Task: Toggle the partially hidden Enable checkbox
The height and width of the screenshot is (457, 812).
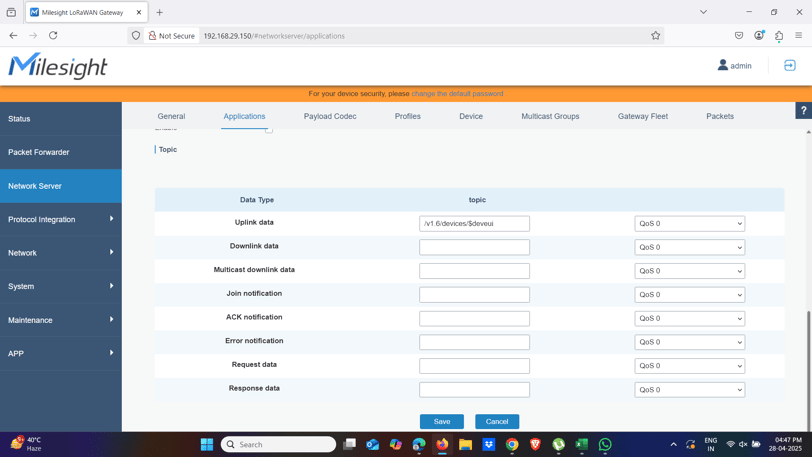Action: pyautogui.click(x=269, y=130)
